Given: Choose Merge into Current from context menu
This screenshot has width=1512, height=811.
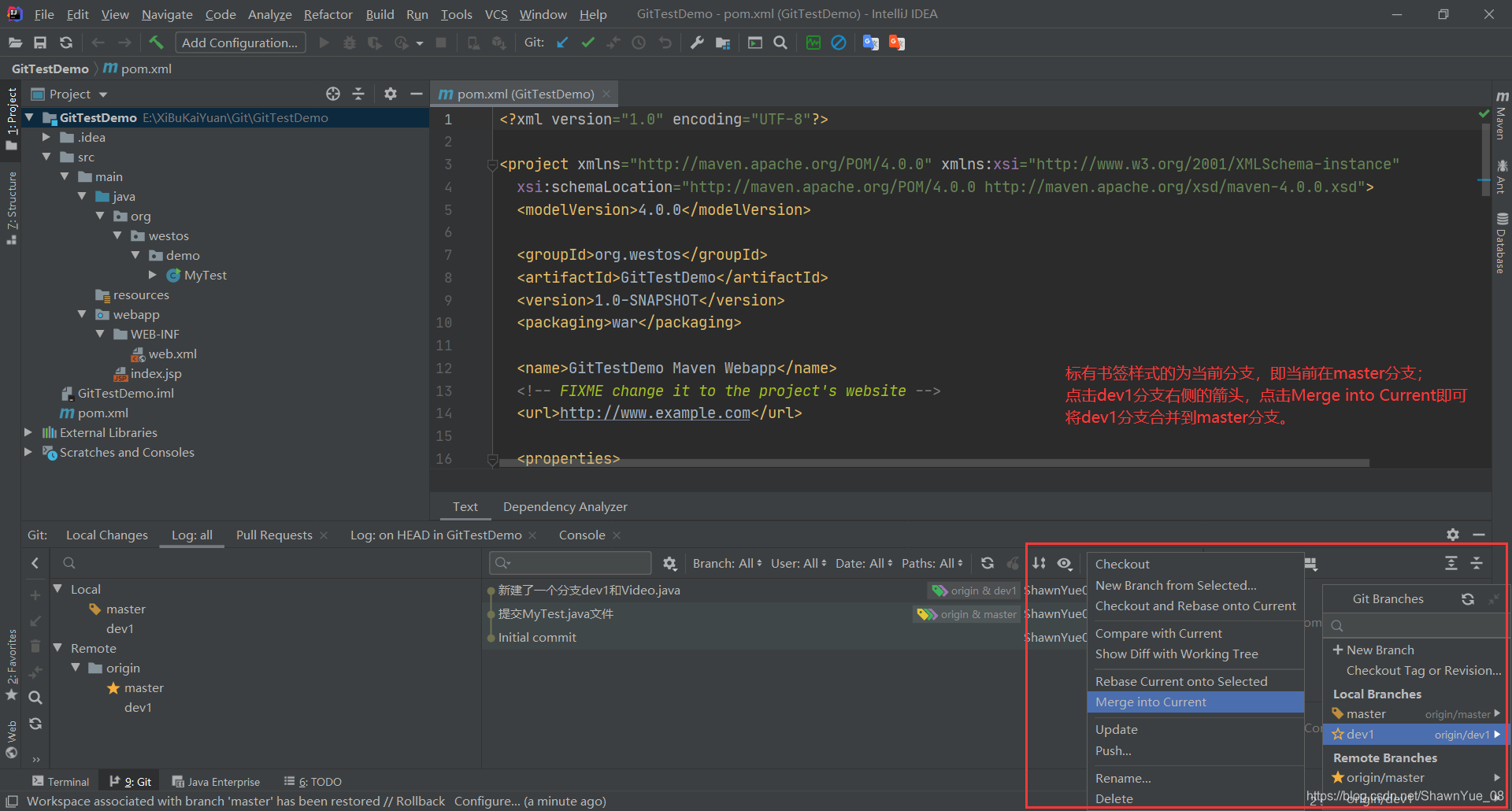Looking at the screenshot, I should coord(1195,702).
